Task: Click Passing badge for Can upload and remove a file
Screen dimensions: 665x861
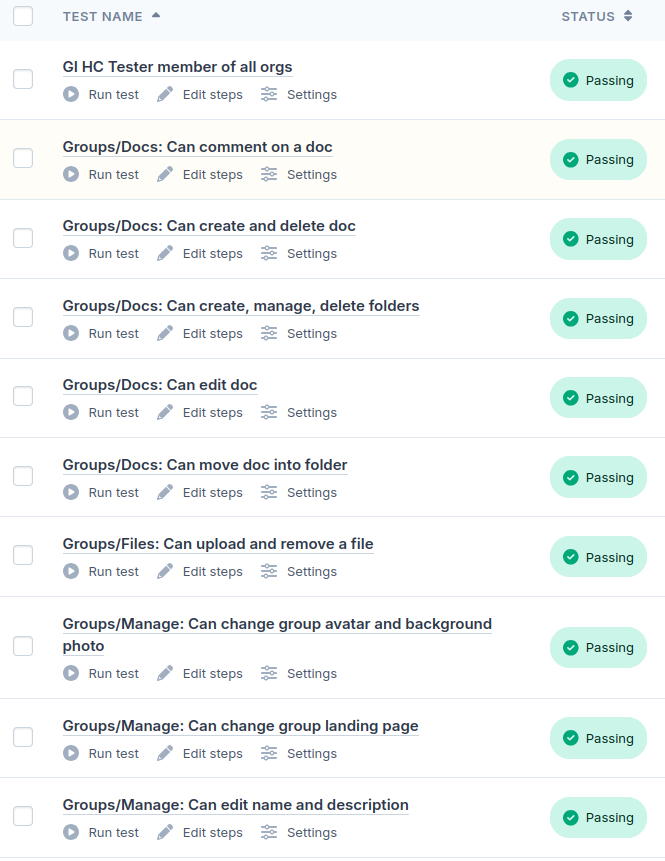Action: pos(598,557)
